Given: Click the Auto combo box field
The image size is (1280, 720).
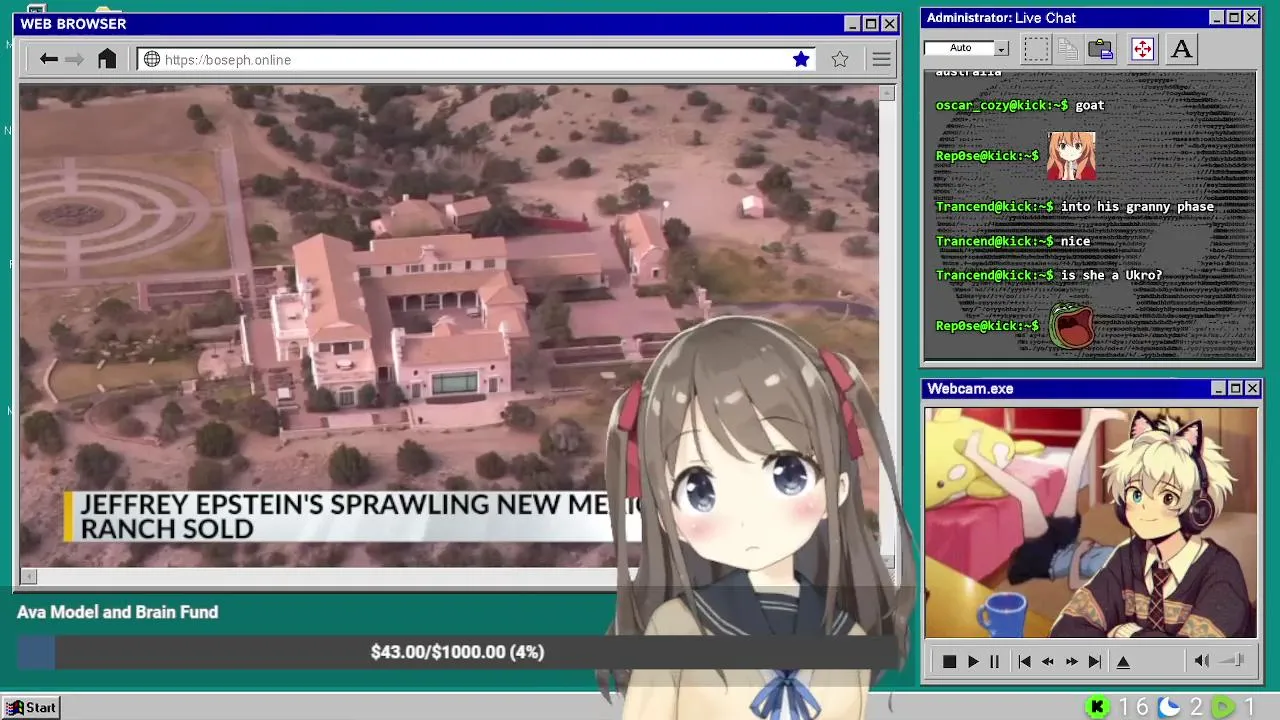Looking at the screenshot, I should point(966,48).
